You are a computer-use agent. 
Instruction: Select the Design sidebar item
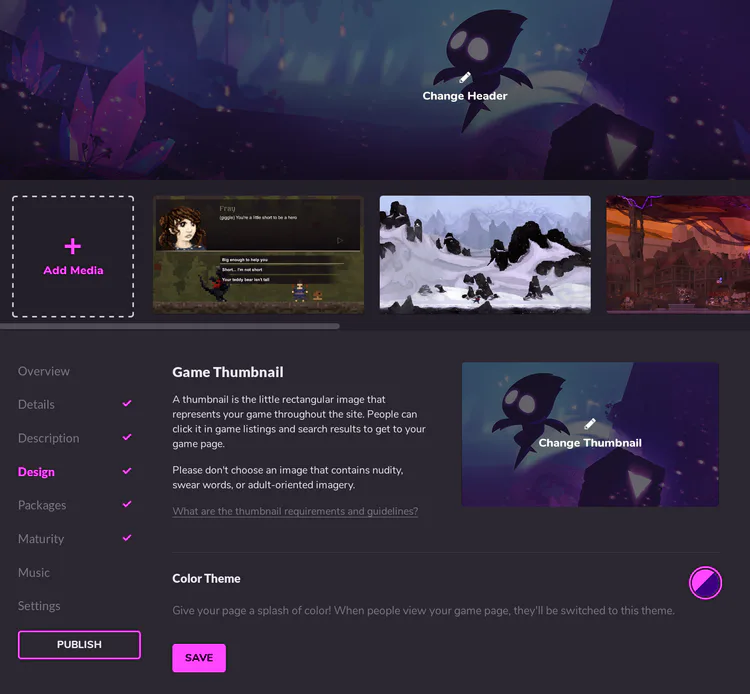pos(36,472)
